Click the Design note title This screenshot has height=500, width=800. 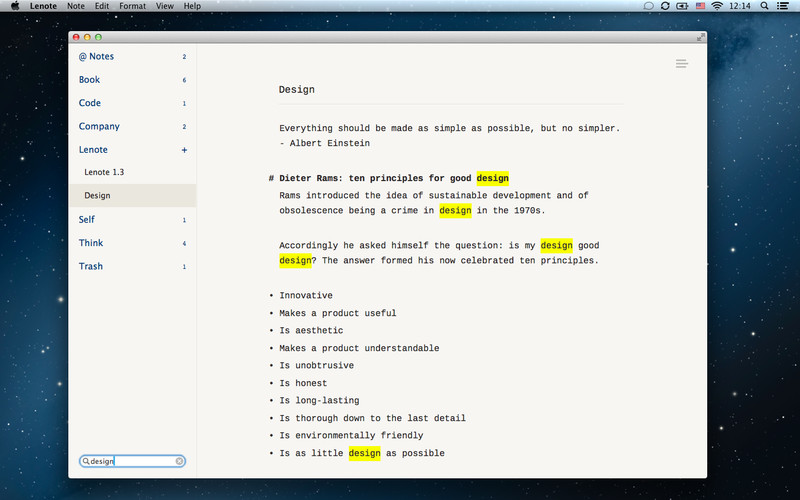296,90
